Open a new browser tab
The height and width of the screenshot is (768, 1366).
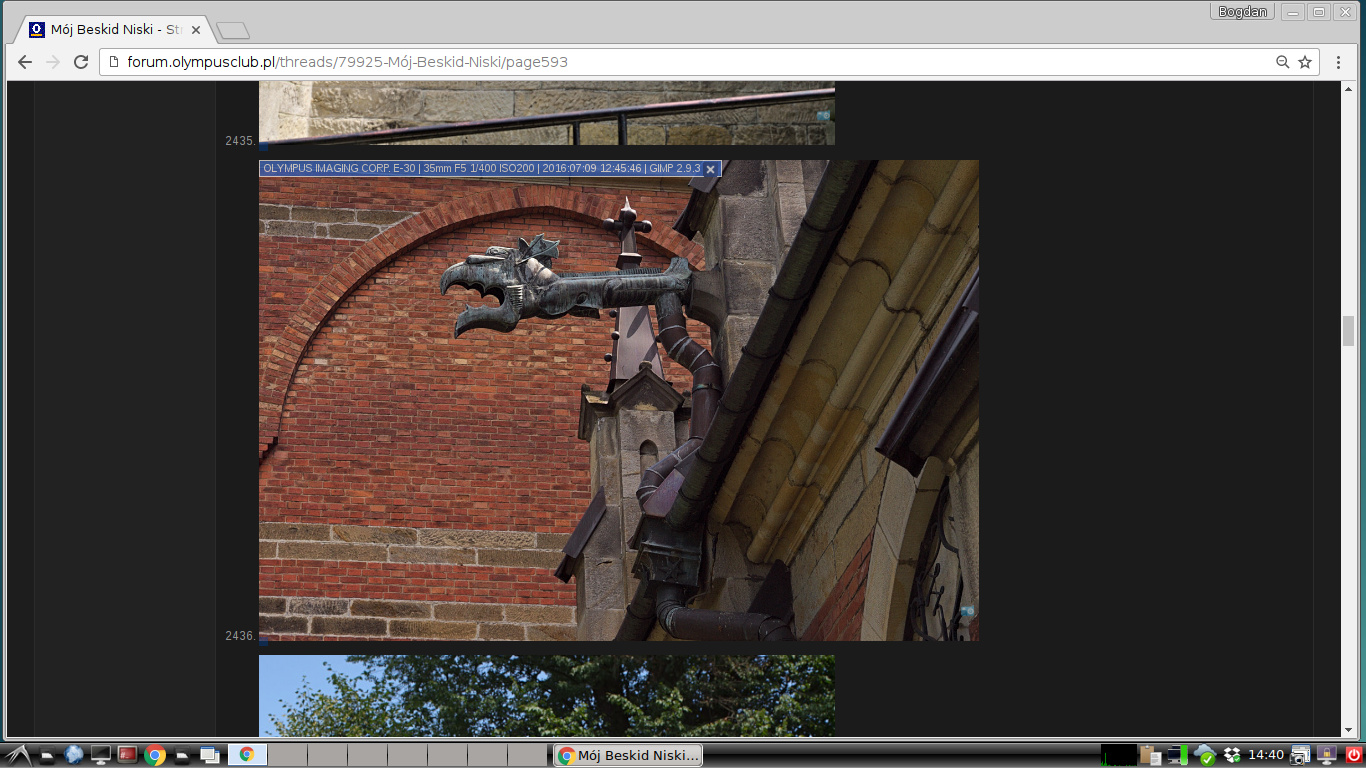pyautogui.click(x=232, y=31)
